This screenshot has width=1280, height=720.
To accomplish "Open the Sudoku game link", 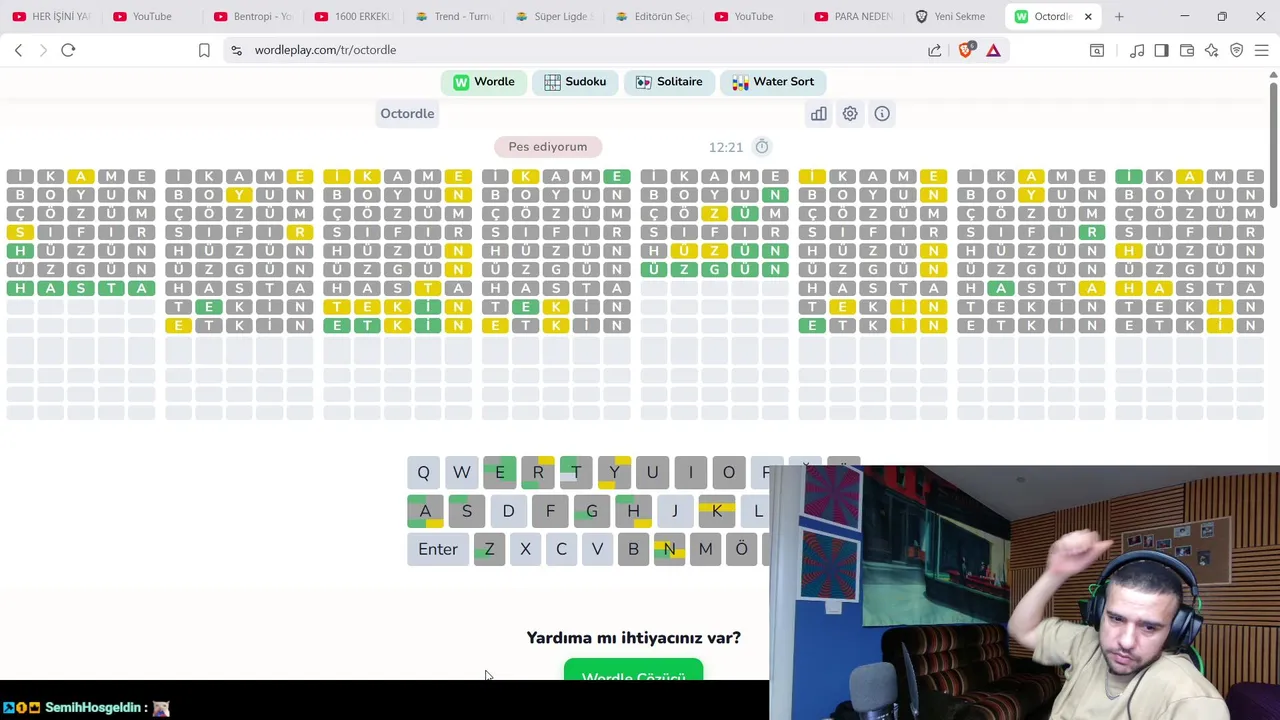I will [x=575, y=82].
